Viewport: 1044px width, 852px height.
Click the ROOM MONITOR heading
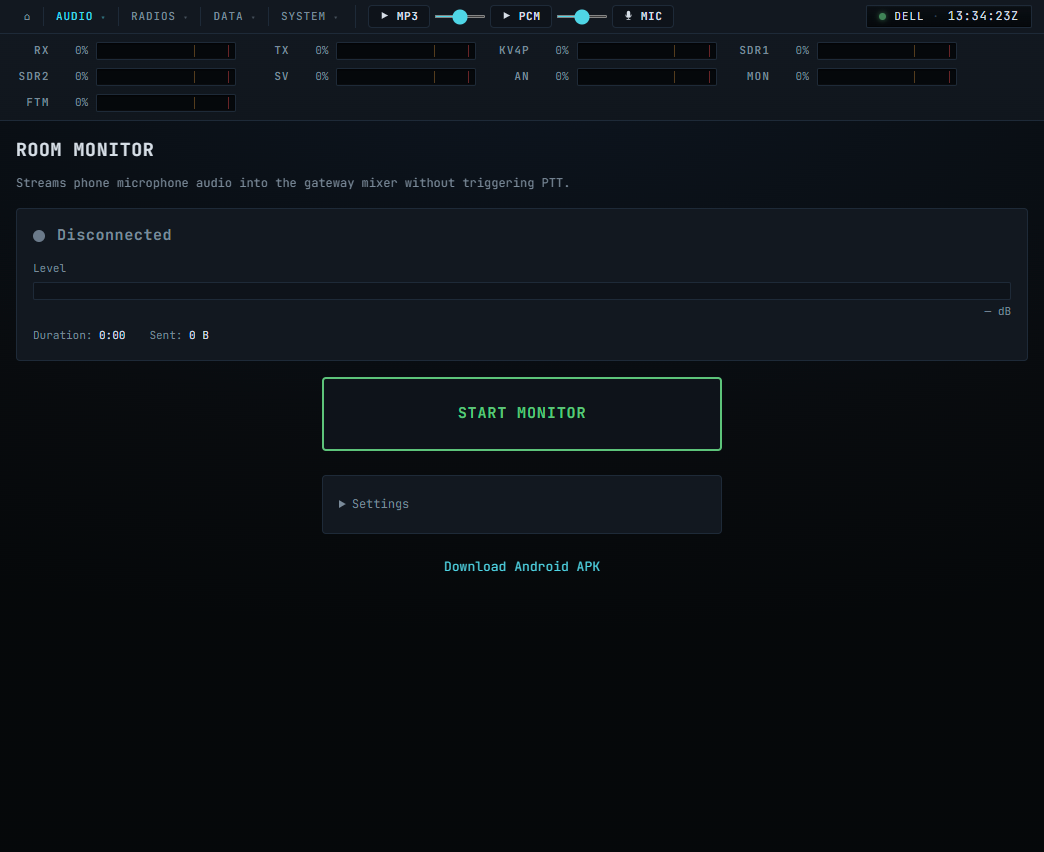(85, 150)
